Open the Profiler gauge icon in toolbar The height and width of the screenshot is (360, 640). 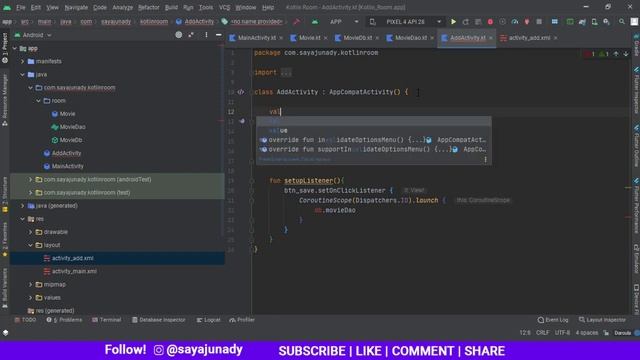(x=515, y=22)
